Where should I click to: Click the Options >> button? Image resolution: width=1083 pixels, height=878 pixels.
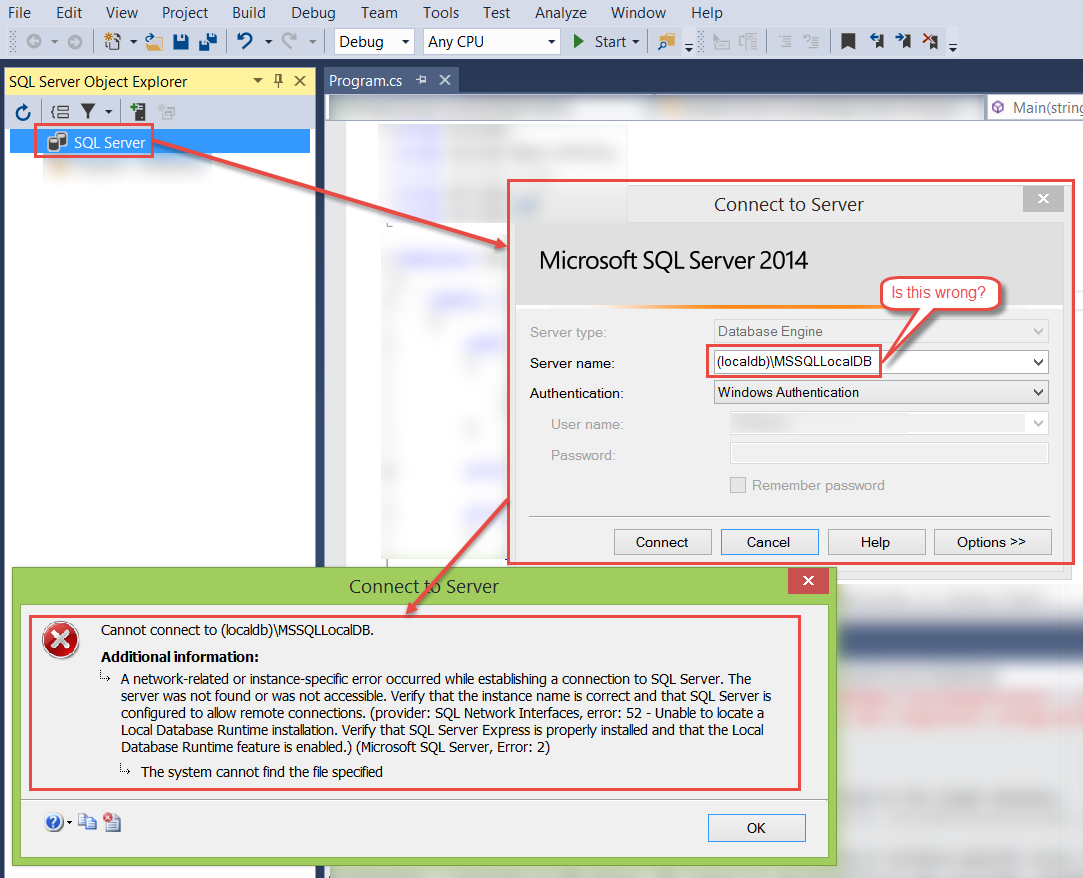[x=992, y=542]
